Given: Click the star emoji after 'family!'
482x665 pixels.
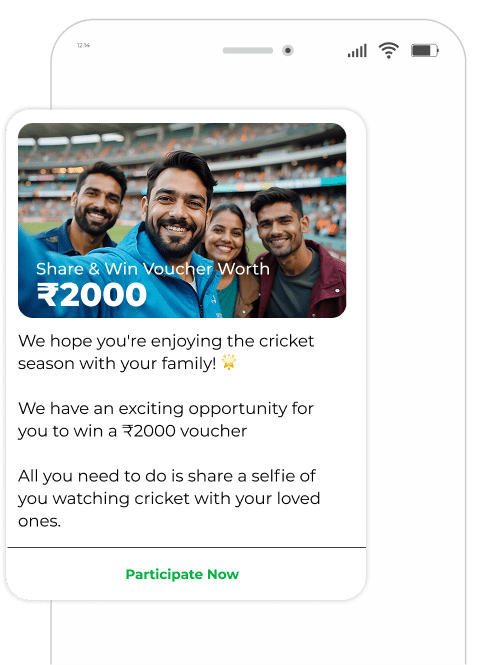Looking at the screenshot, I should click(x=229, y=362).
